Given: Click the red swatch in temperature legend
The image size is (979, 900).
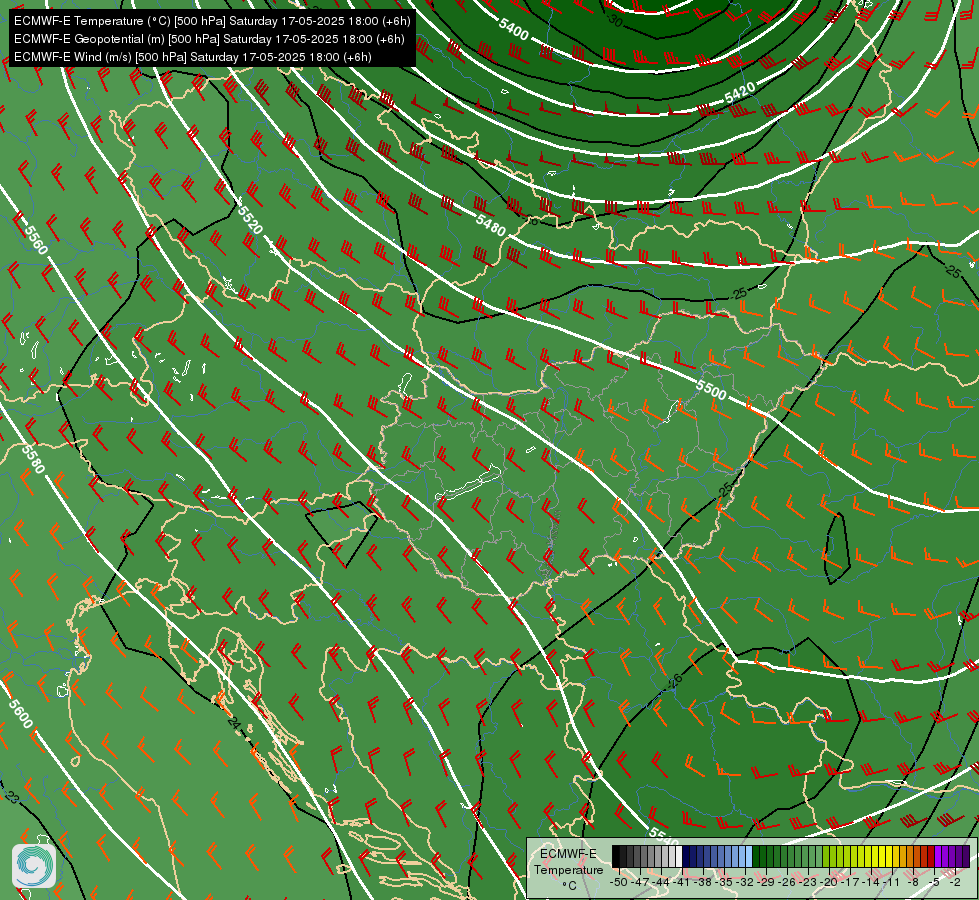Looking at the screenshot, I should 931,856.
